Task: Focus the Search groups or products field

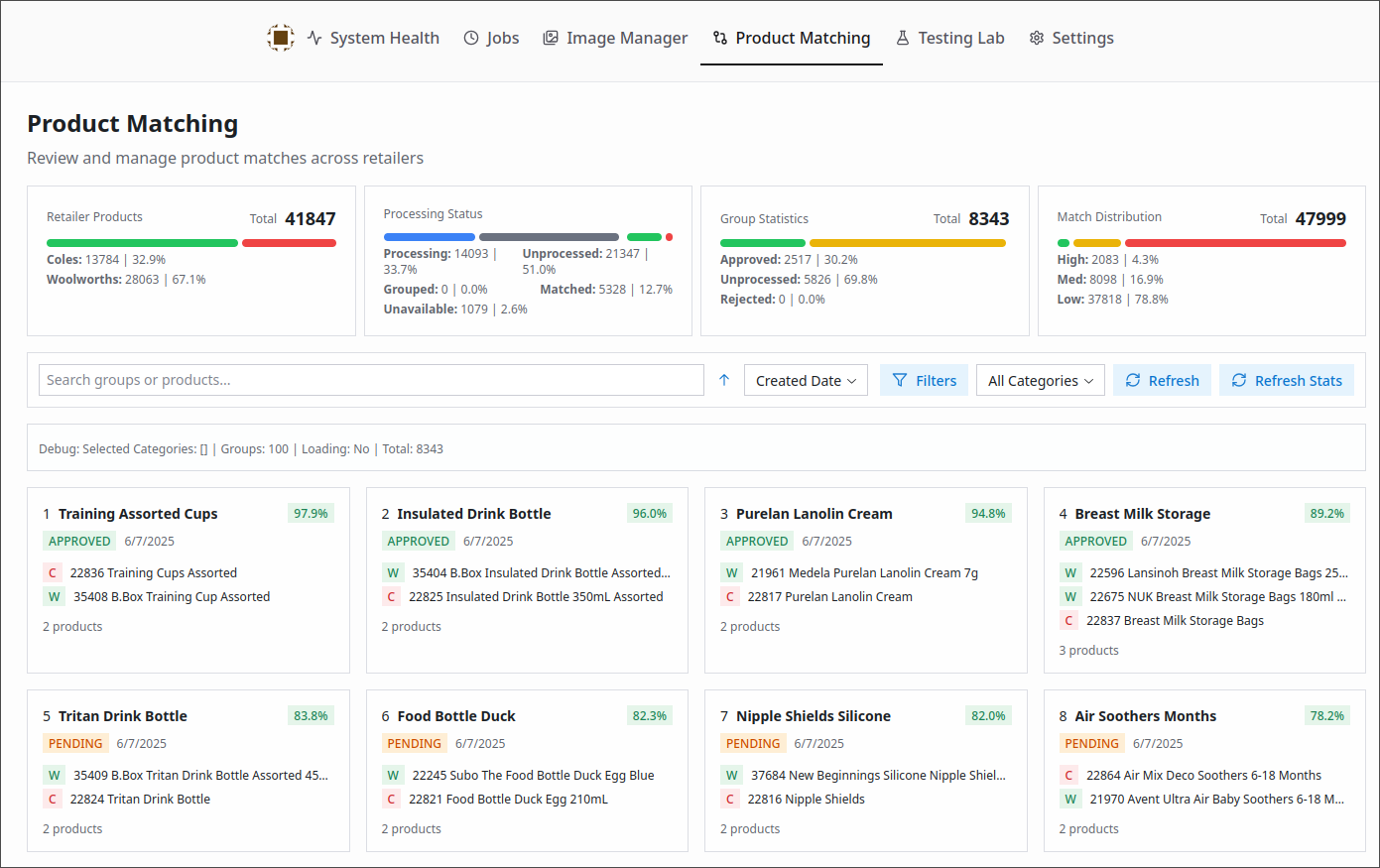Action: tap(371, 380)
